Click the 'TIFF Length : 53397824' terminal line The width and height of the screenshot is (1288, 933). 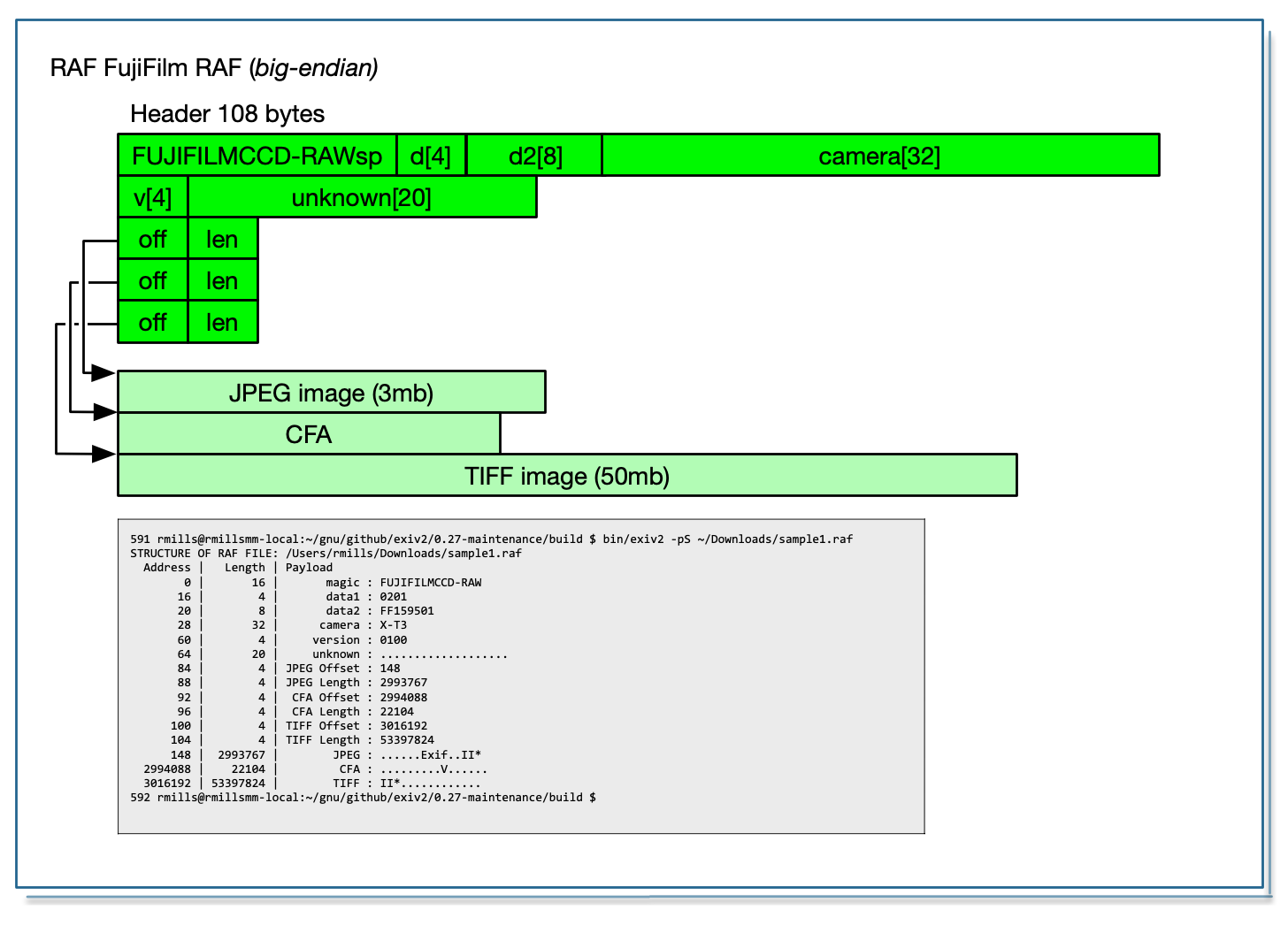coord(359,740)
